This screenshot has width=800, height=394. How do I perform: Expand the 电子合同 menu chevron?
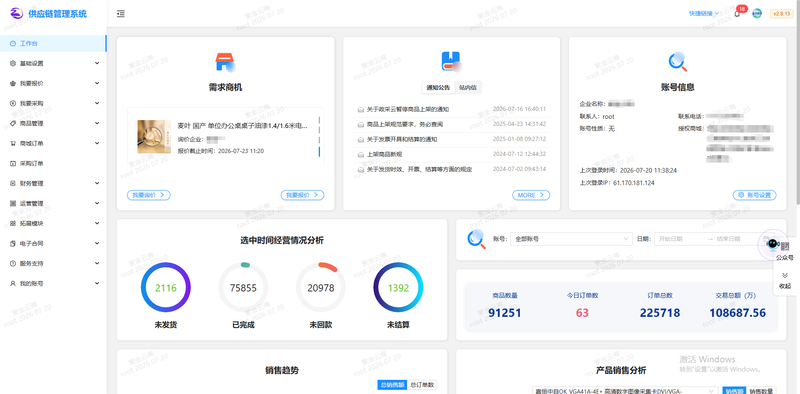click(97, 243)
